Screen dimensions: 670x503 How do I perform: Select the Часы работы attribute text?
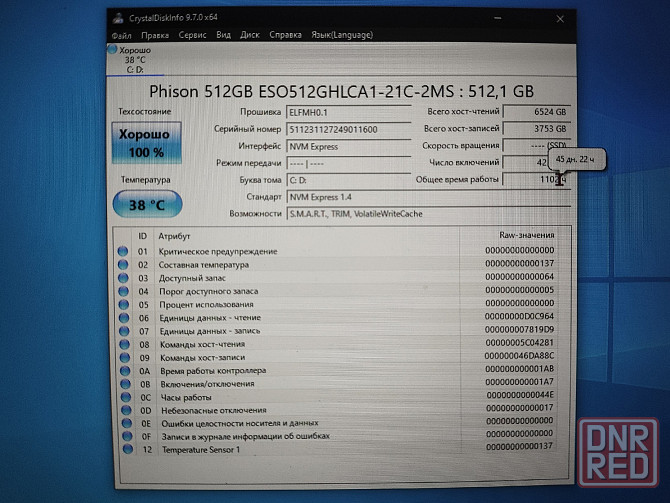186,397
